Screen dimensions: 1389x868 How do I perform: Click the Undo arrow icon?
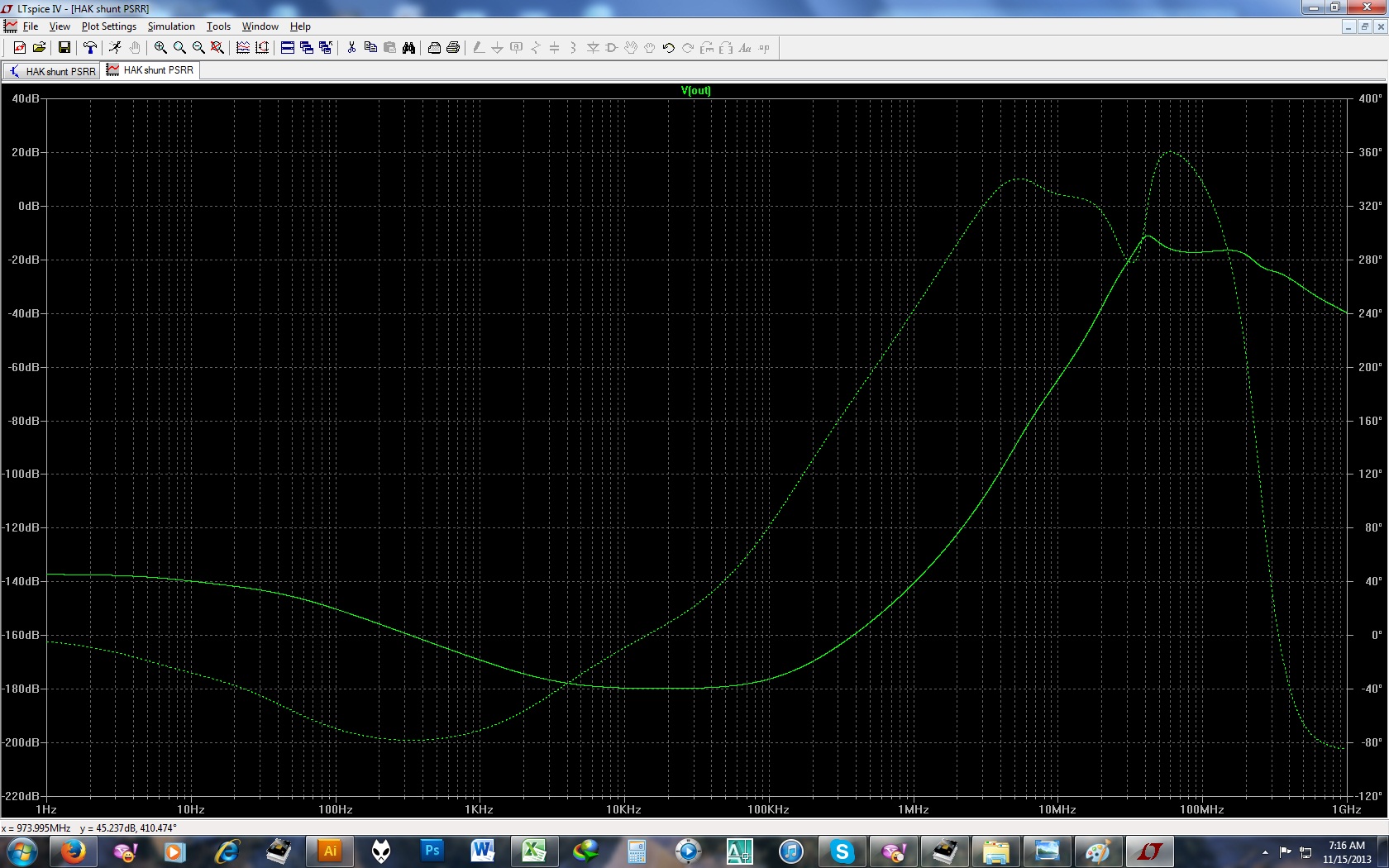(x=669, y=48)
